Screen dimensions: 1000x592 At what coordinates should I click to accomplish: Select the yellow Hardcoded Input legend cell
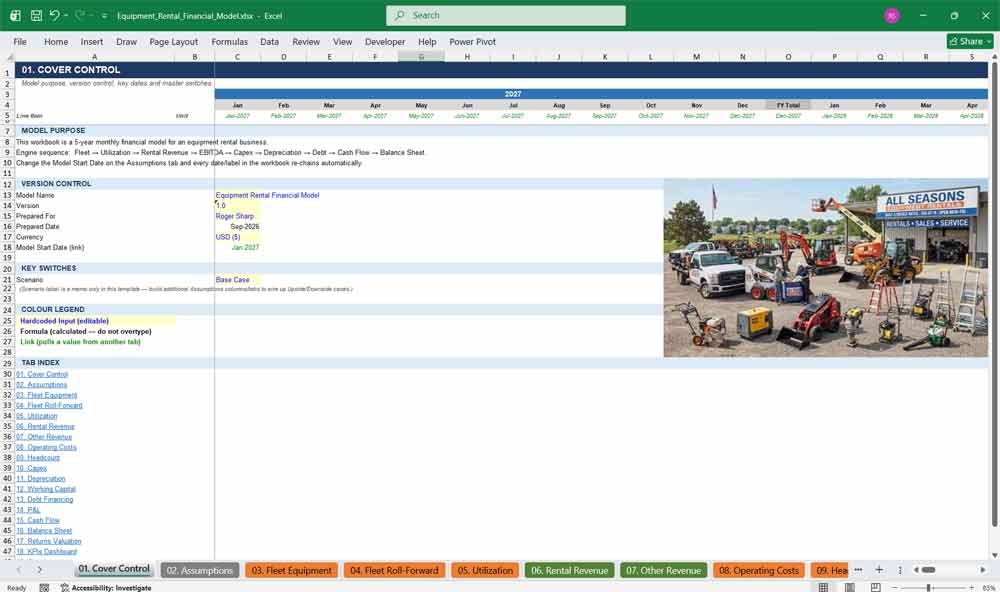click(x=95, y=321)
